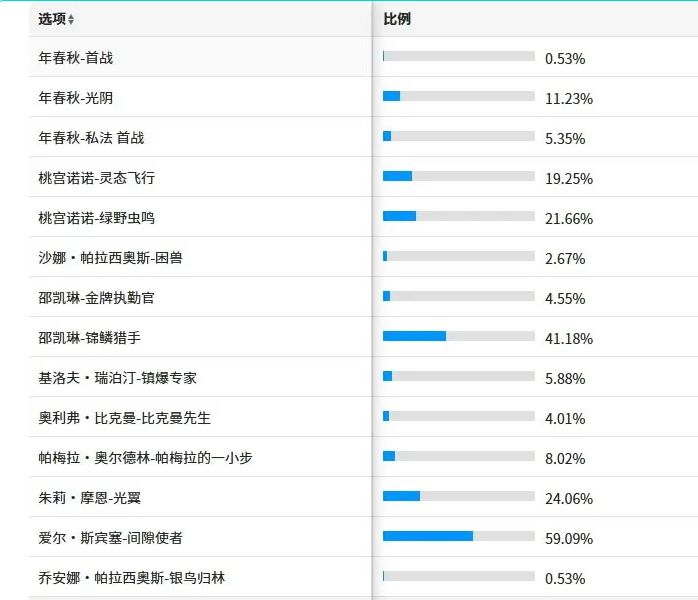Click 奥利弗・比克曼-比克曼先生 label

tap(124, 418)
